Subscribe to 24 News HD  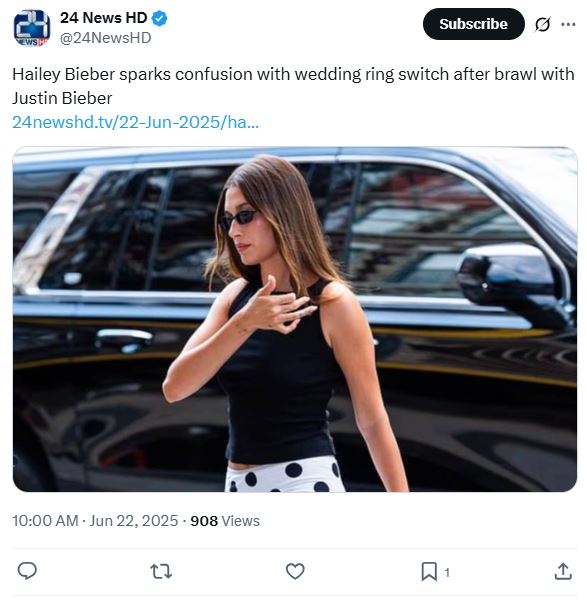(x=473, y=24)
